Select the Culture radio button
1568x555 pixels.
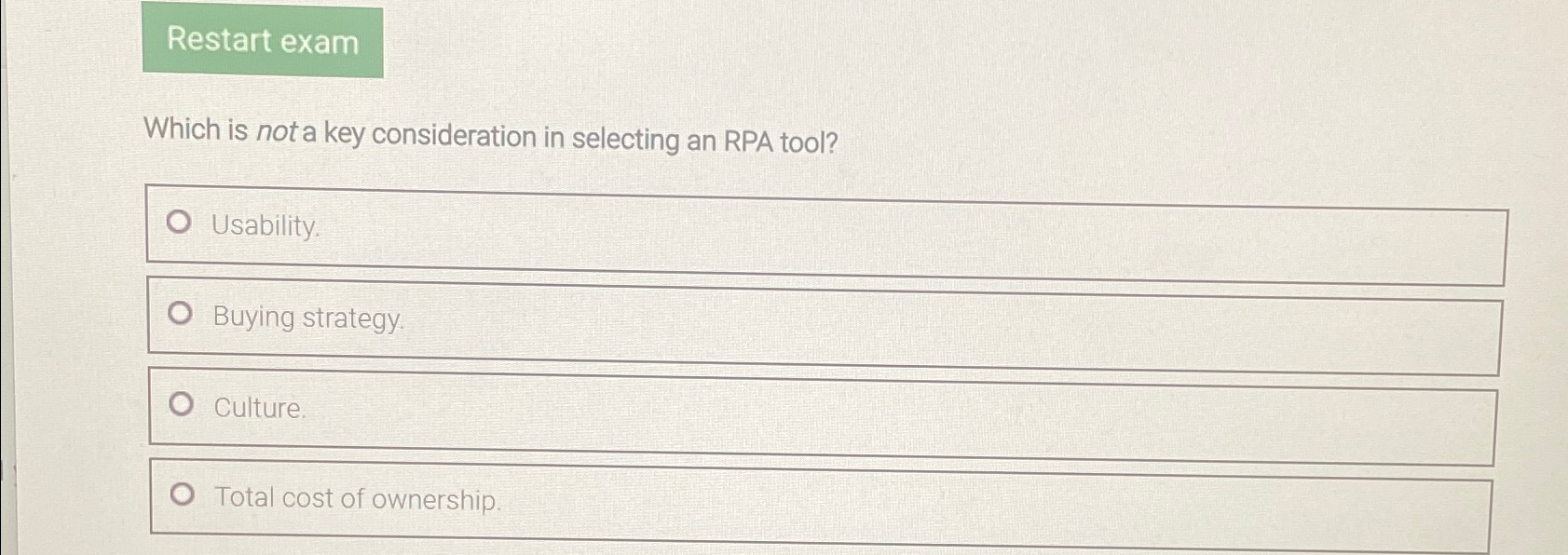coord(181,403)
